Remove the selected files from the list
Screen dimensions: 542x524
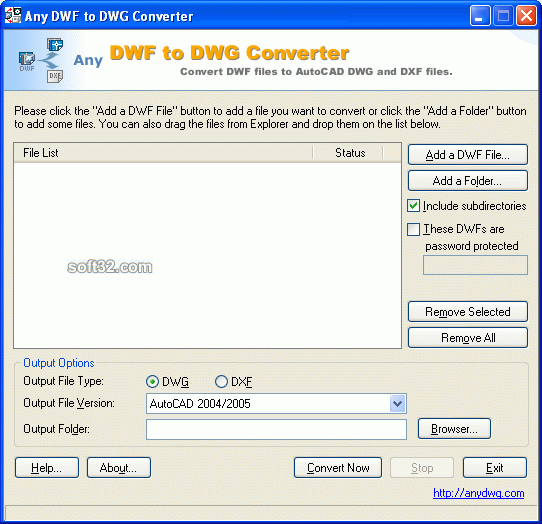(x=468, y=311)
